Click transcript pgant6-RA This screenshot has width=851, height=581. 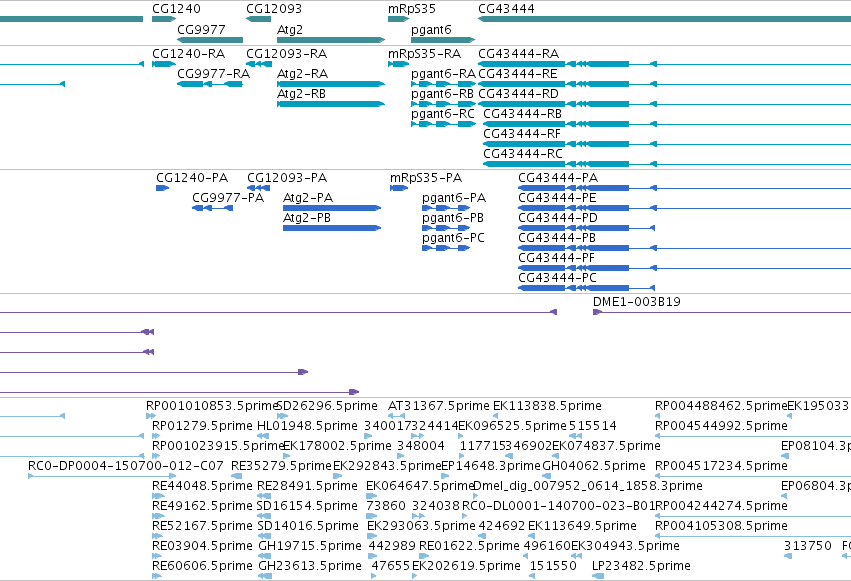[x=443, y=74]
